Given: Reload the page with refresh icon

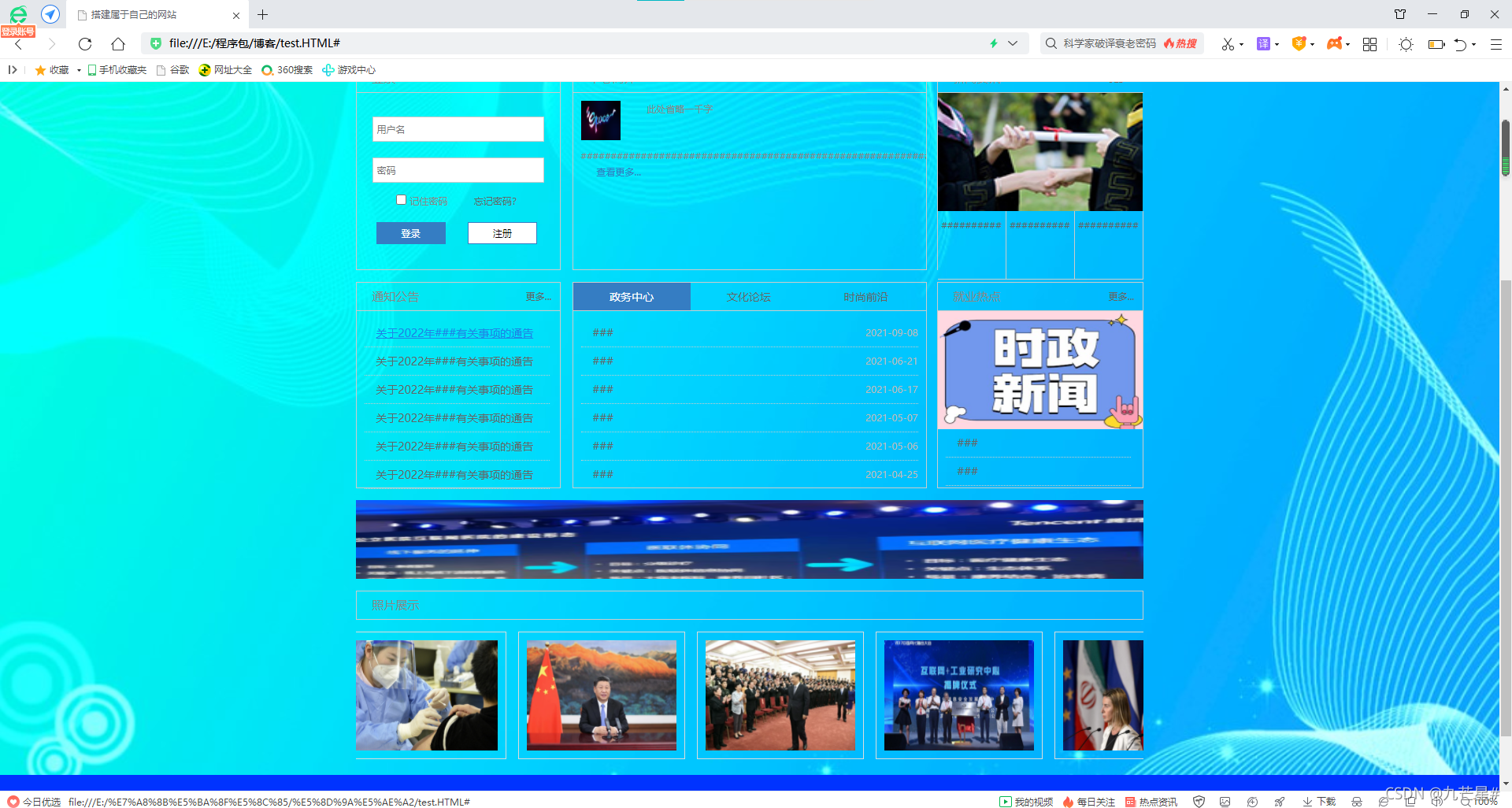Looking at the screenshot, I should coord(85,44).
